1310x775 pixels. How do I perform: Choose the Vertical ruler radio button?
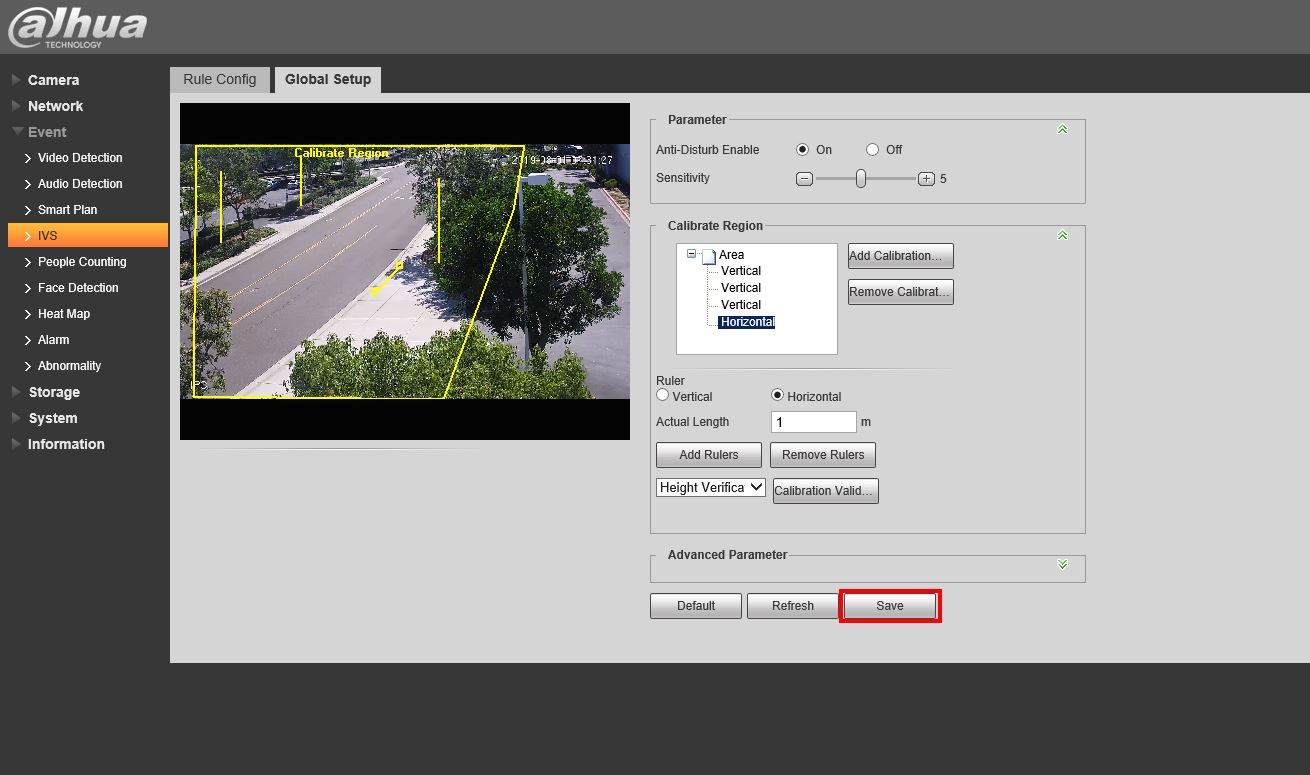[x=662, y=396]
